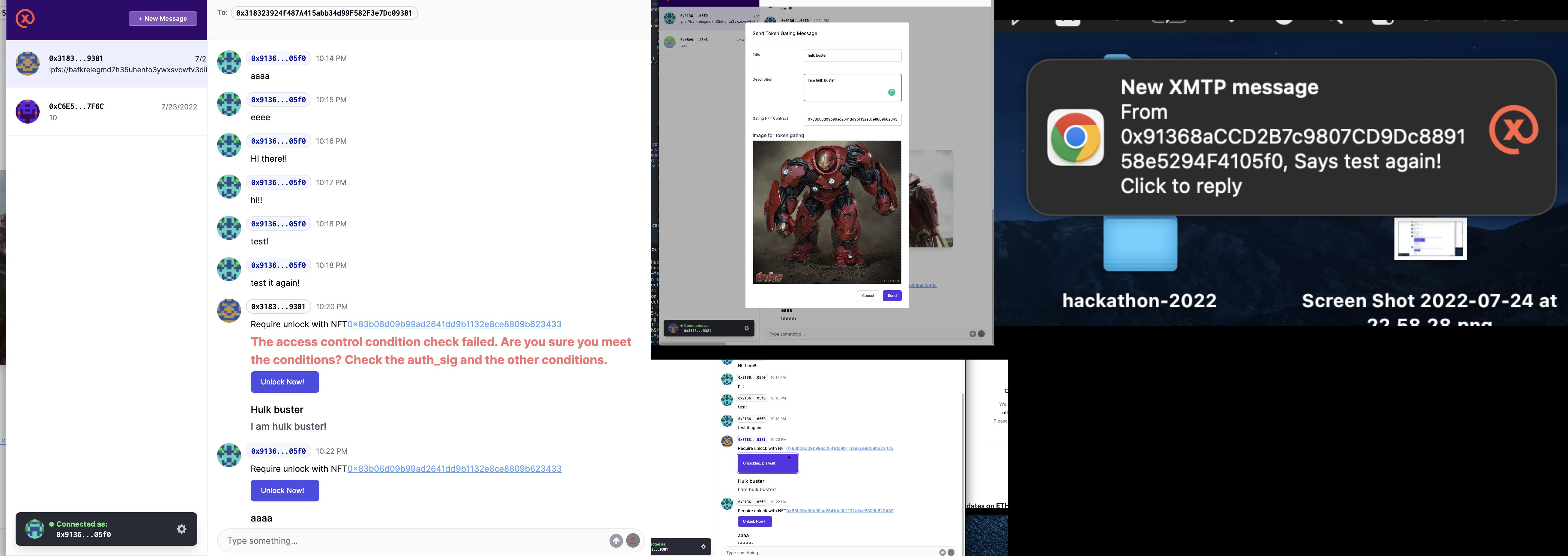Click the XMTP logo beside New Message

(x=25, y=19)
